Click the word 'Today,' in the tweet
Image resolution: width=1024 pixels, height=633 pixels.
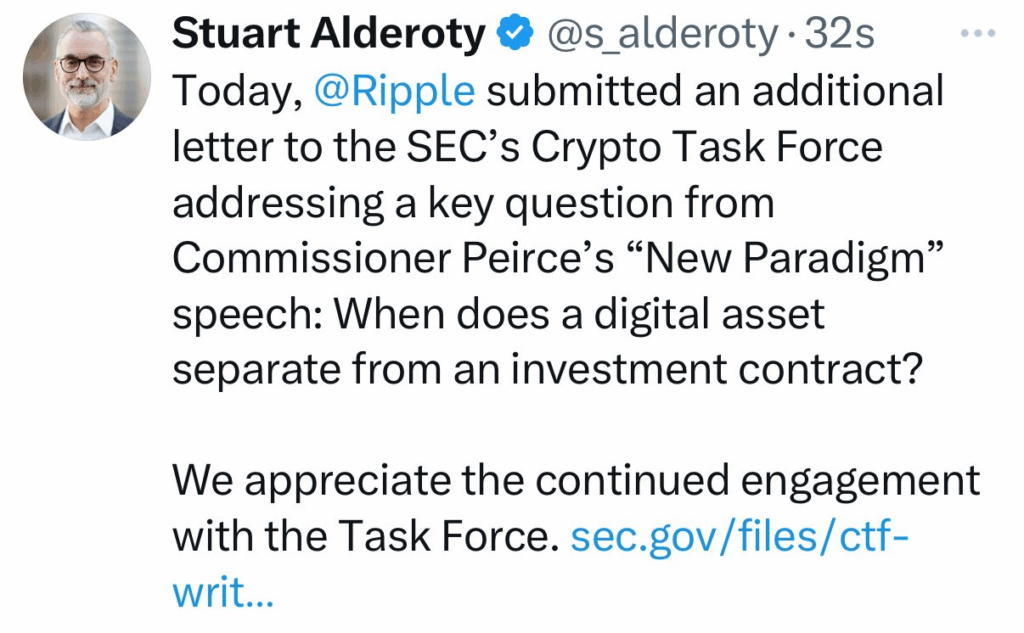(238, 91)
